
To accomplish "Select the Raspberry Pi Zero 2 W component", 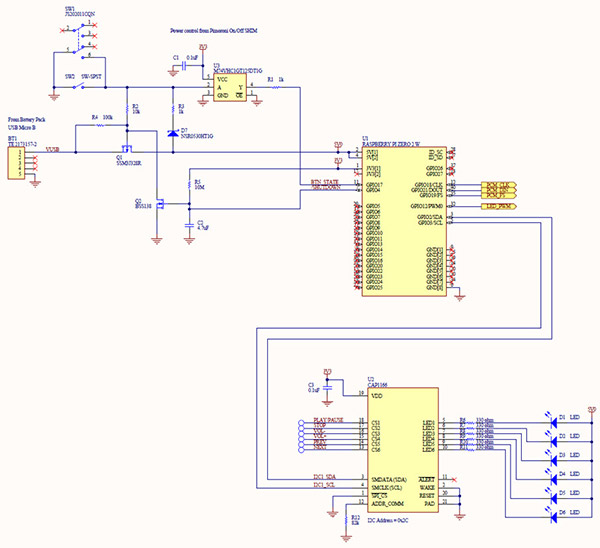I will [x=398, y=220].
